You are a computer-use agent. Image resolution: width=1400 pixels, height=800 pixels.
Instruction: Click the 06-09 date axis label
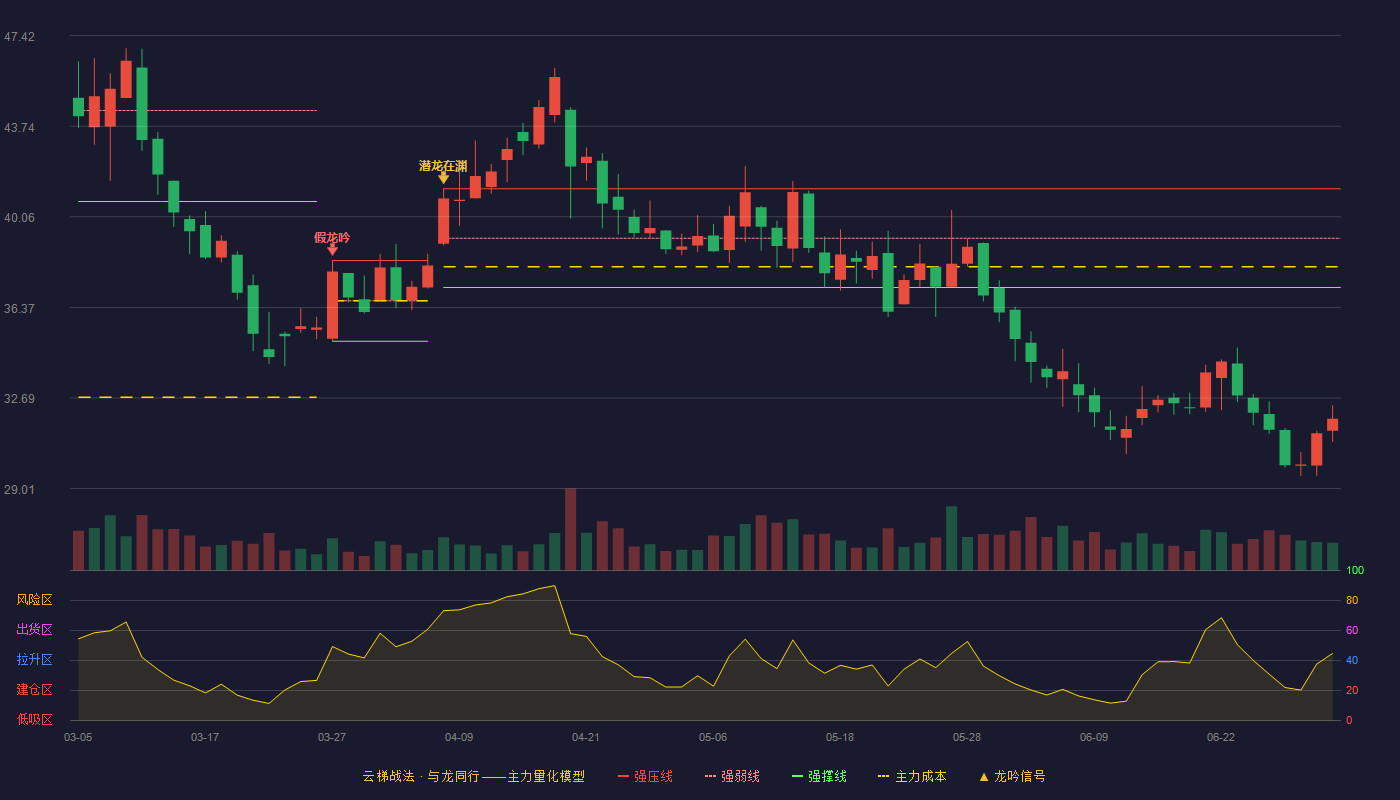click(1094, 737)
